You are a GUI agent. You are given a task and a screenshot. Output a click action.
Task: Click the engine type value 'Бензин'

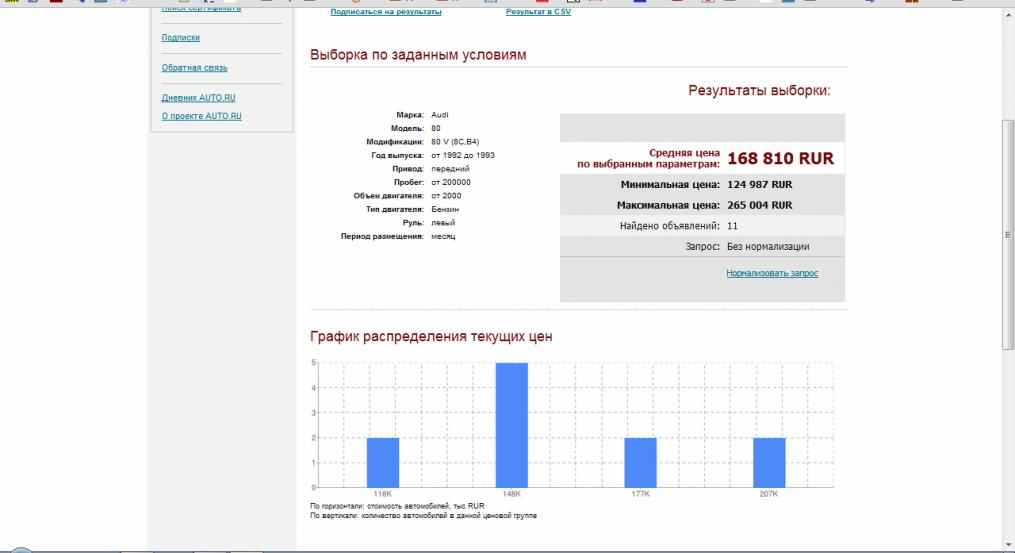(445, 210)
